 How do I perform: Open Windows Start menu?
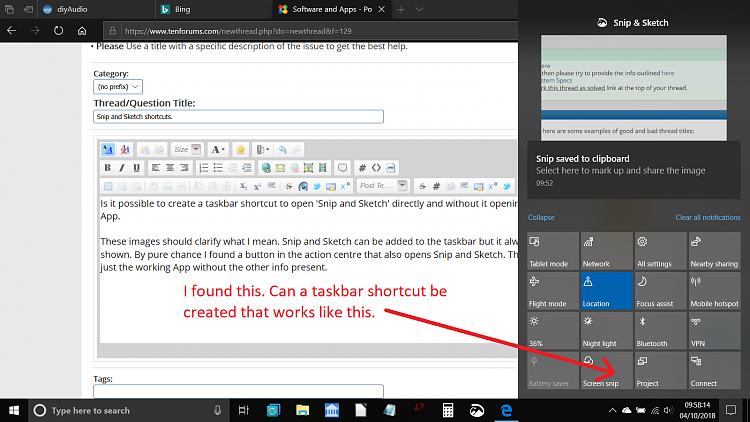click(14, 410)
